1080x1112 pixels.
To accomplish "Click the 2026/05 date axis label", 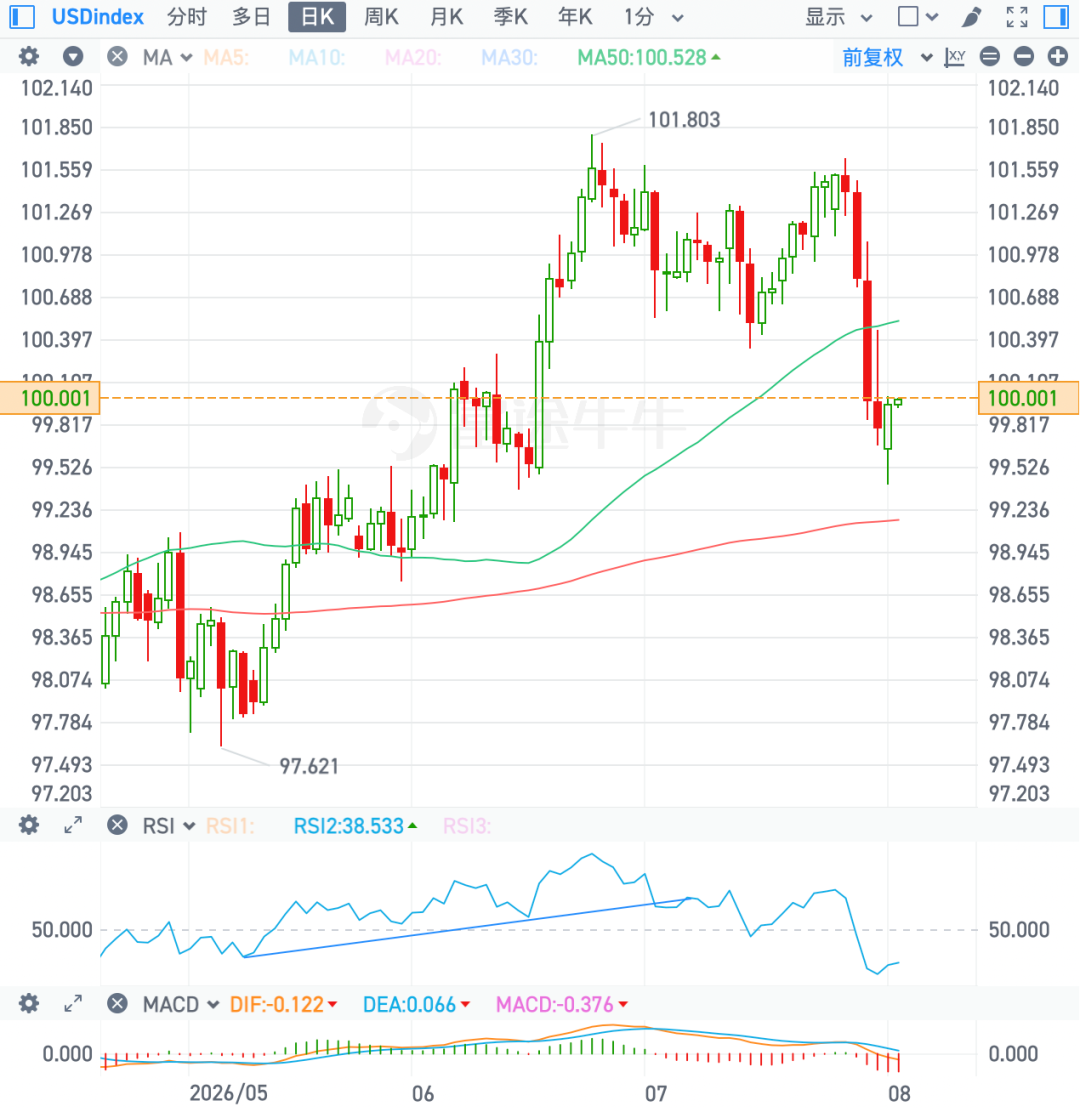I will 228,1094.
